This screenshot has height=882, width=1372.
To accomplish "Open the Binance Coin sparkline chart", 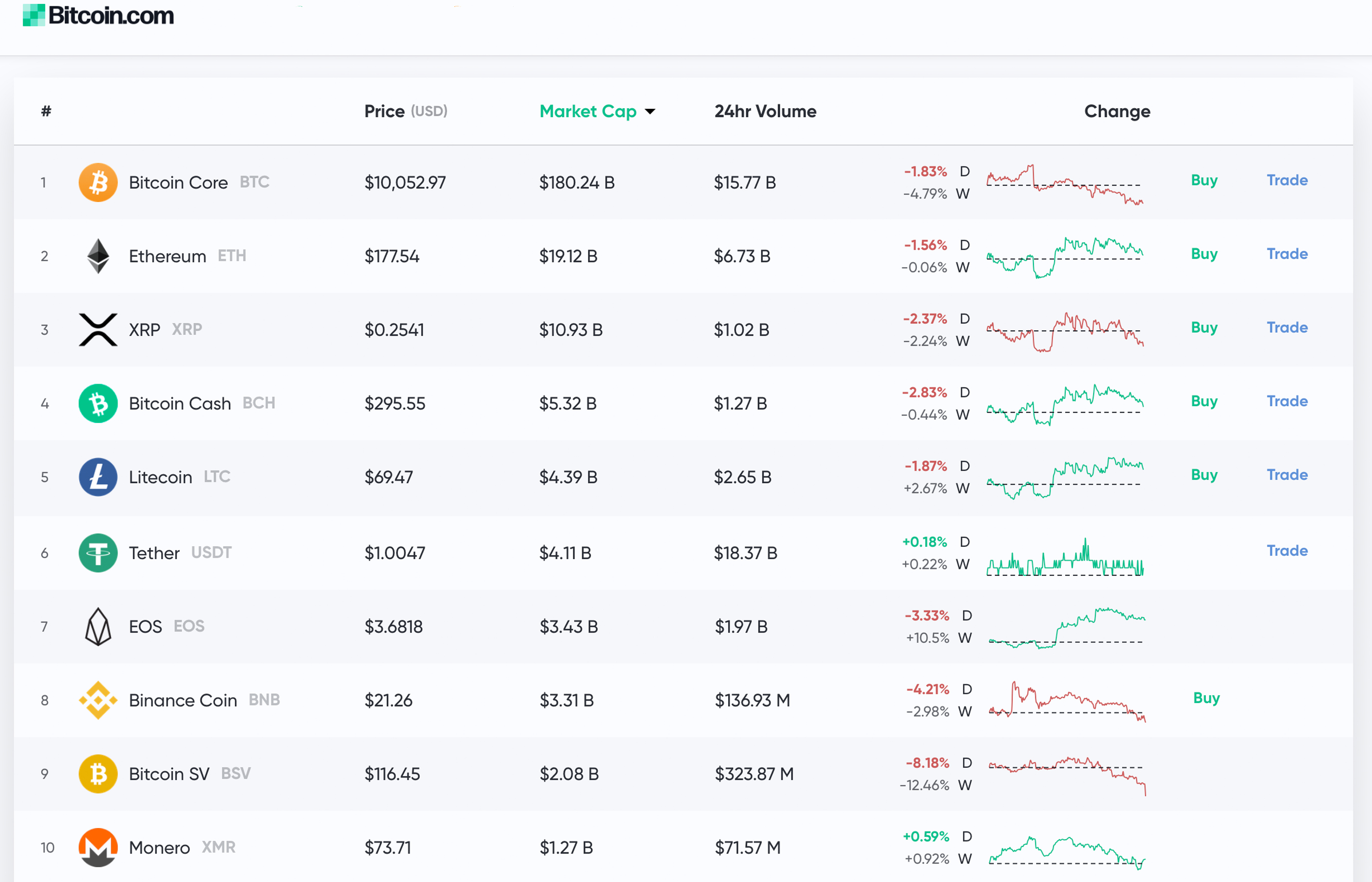I will pyautogui.click(x=1067, y=702).
